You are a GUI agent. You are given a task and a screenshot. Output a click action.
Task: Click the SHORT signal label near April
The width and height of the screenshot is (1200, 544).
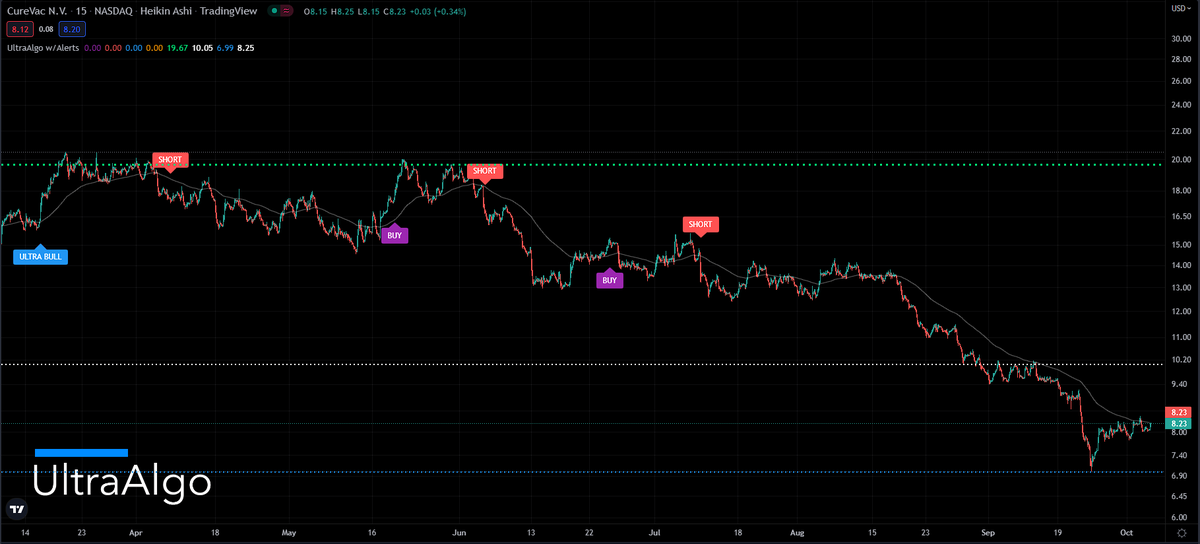click(169, 160)
